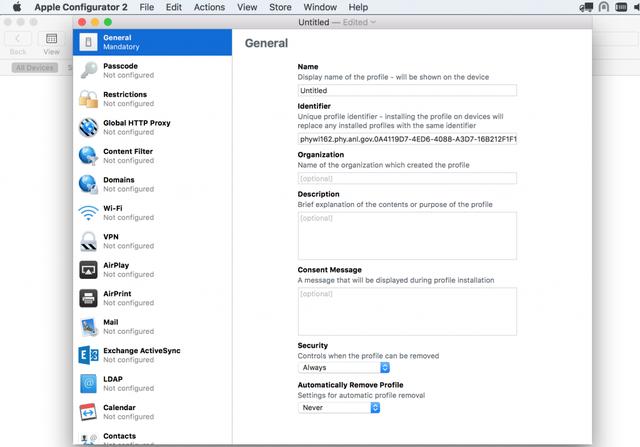Click the Name text field

click(x=407, y=90)
